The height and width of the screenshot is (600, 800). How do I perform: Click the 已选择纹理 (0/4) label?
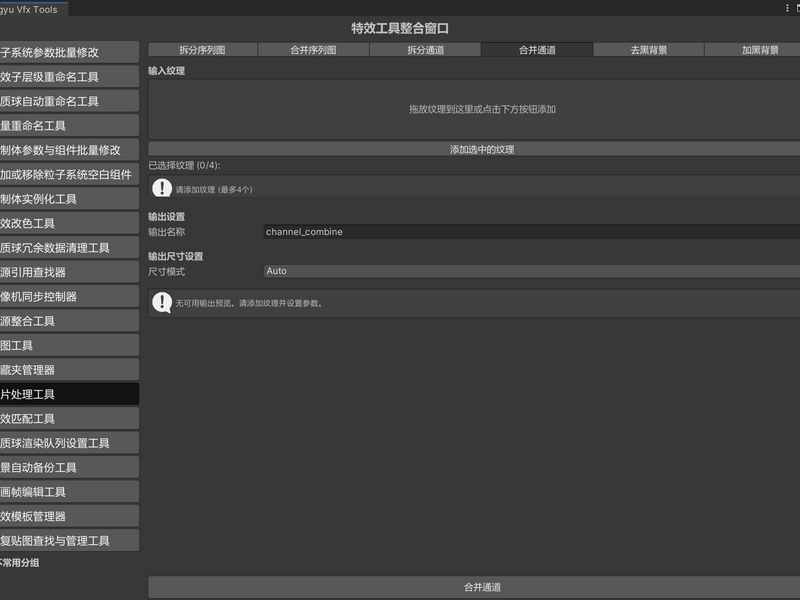(x=184, y=165)
